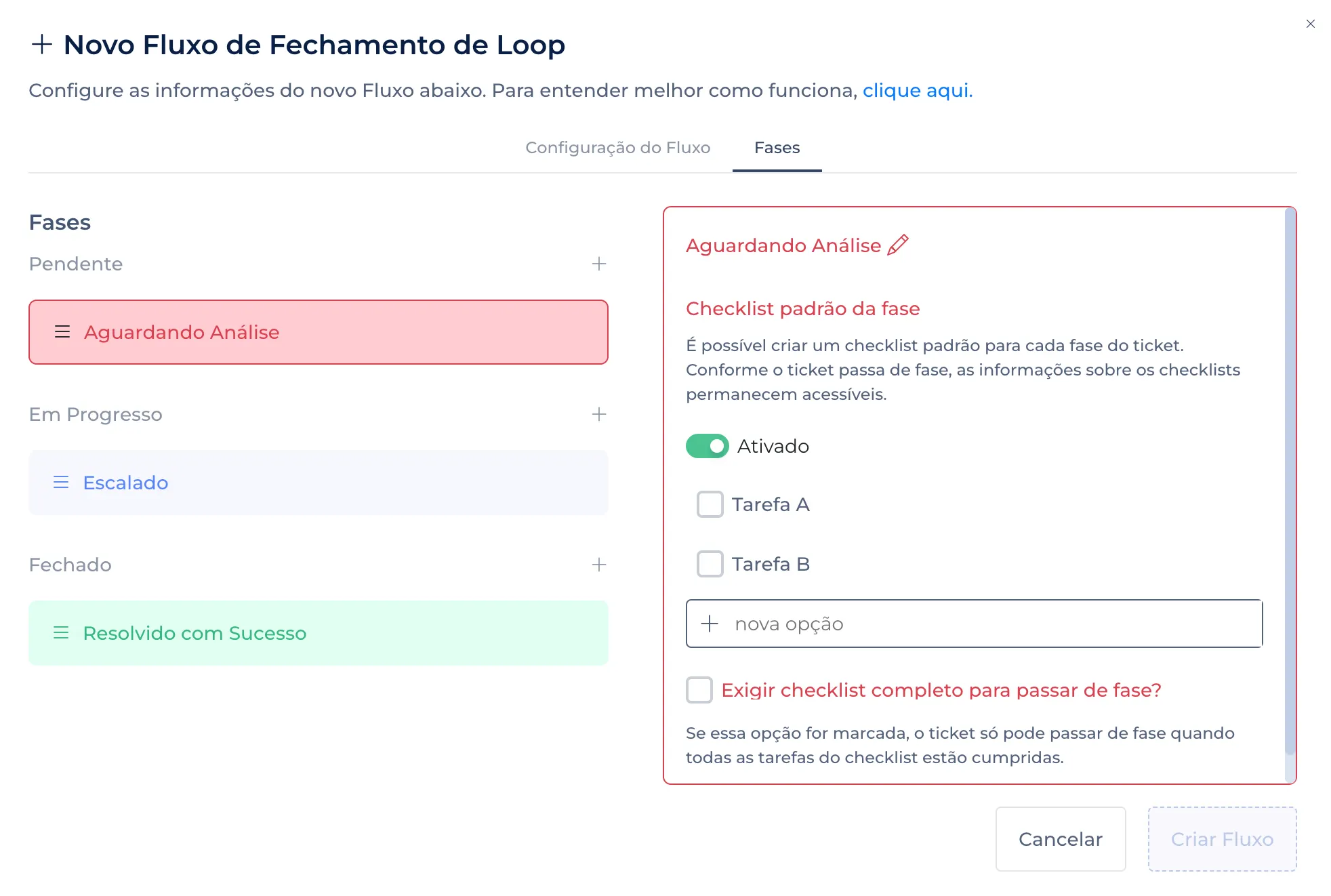
Task: Select the Escalado phase item
Action: point(319,483)
